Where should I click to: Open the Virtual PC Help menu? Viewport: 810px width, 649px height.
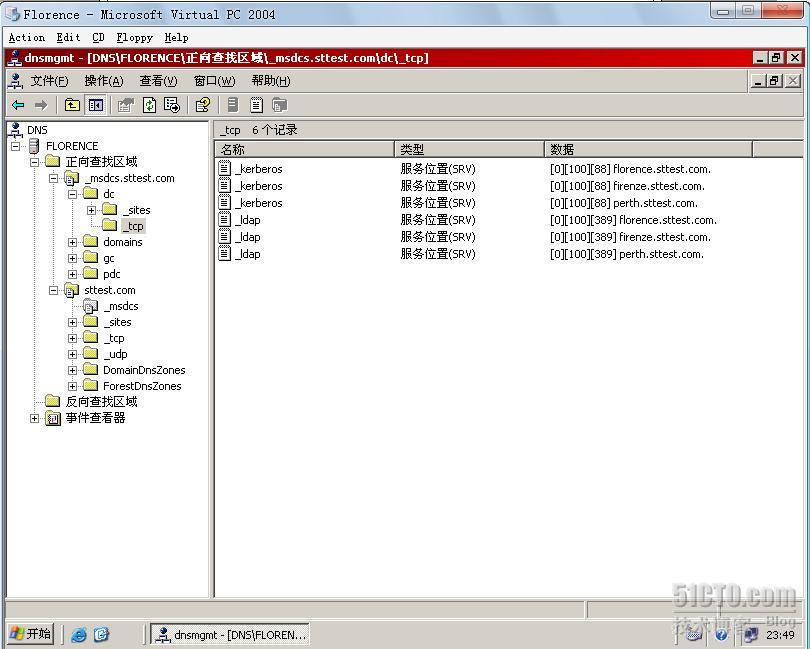click(177, 38)
